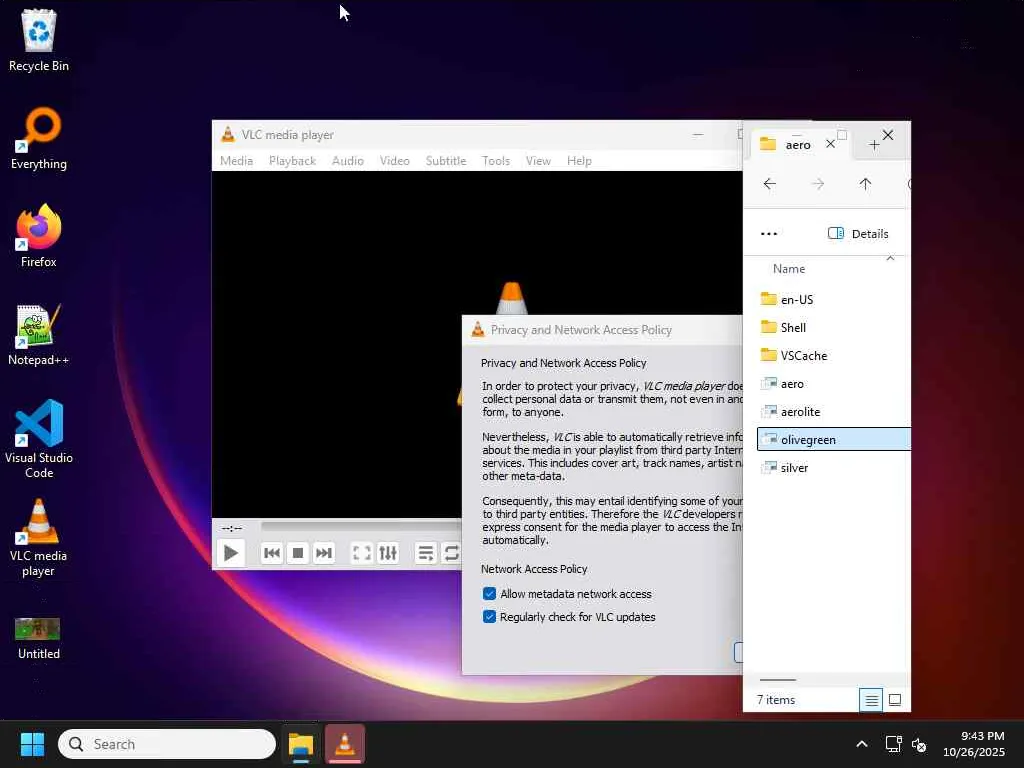The image size is (1024, 768).
Task: Open the View menu in VLC
Action: click(538, 161)
